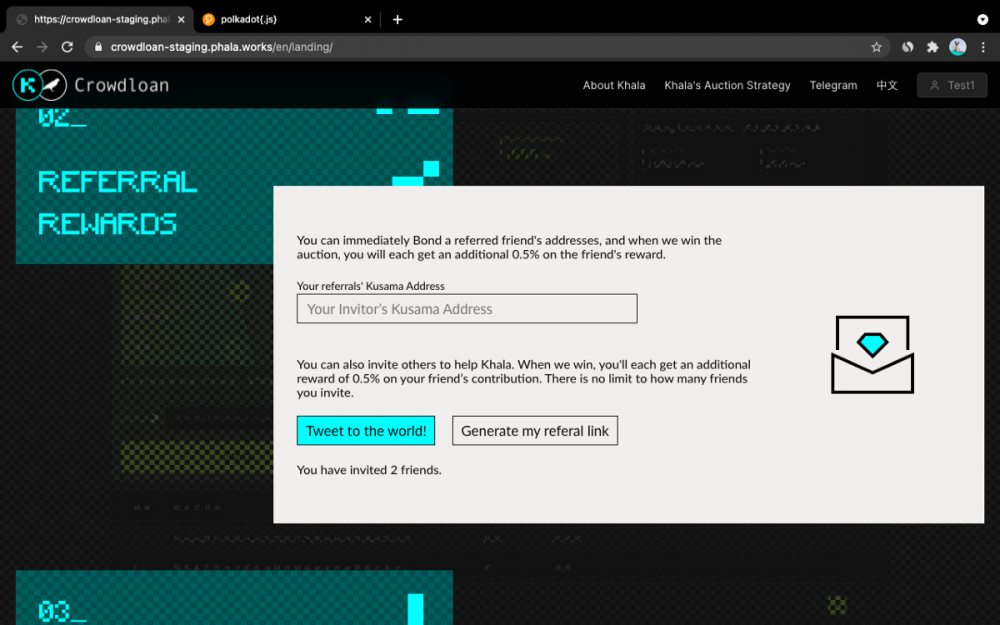The width and height of the screenshot is (1000, 625).
Task: Click Generate my referal link button
Action: pyautogui.click(x=535, y=431)
